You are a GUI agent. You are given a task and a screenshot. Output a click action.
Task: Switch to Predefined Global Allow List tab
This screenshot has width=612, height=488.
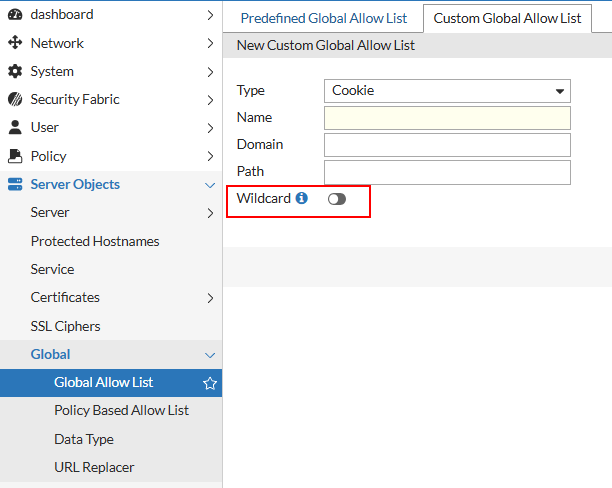(324, 19)
